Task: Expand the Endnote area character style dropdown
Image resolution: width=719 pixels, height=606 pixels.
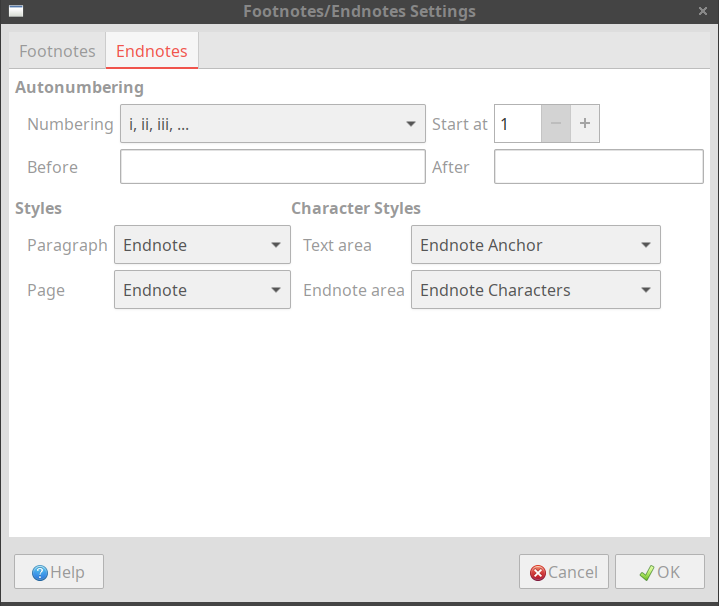Action: tap(536, 290)
